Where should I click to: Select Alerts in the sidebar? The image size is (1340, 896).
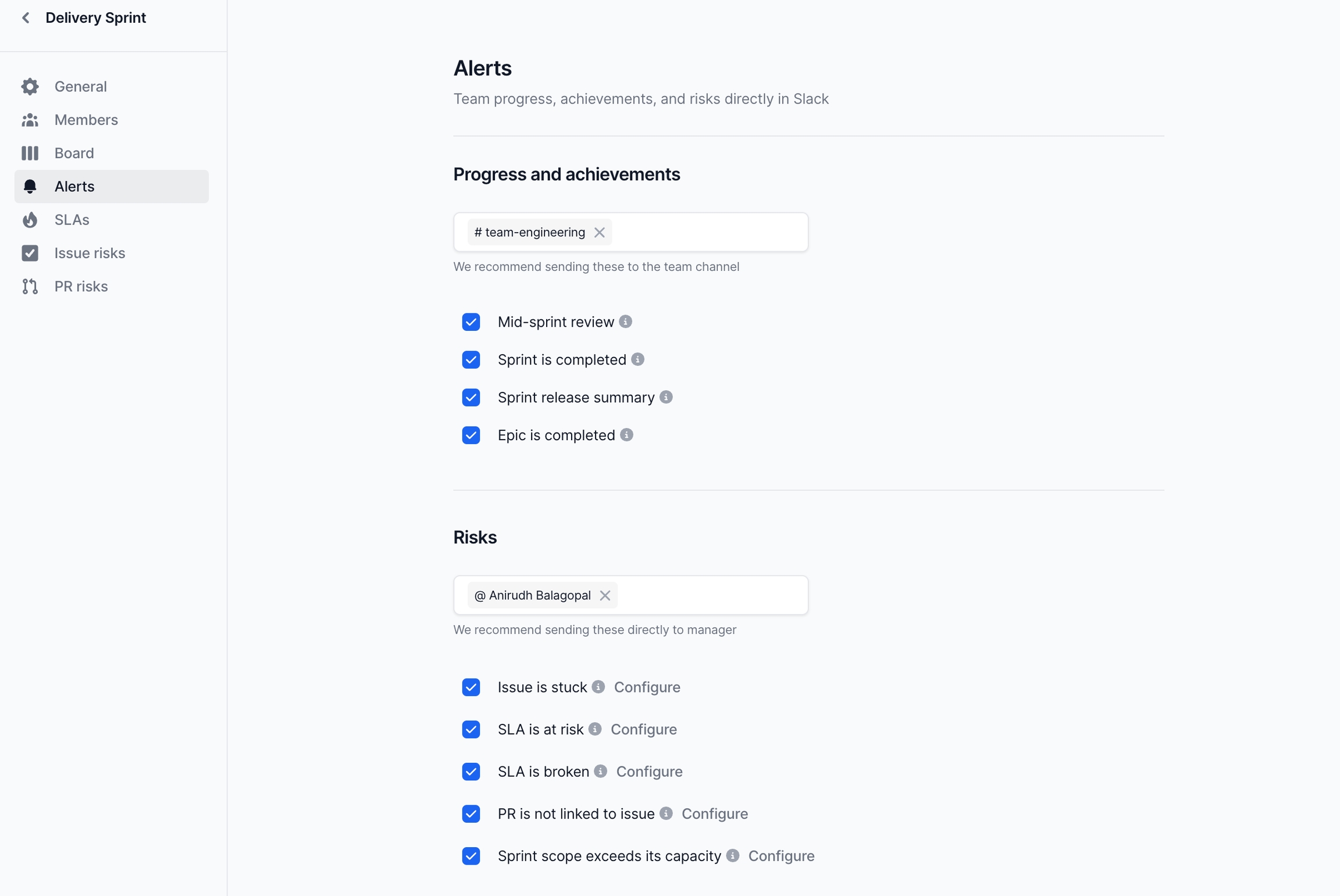click(74, 187)
